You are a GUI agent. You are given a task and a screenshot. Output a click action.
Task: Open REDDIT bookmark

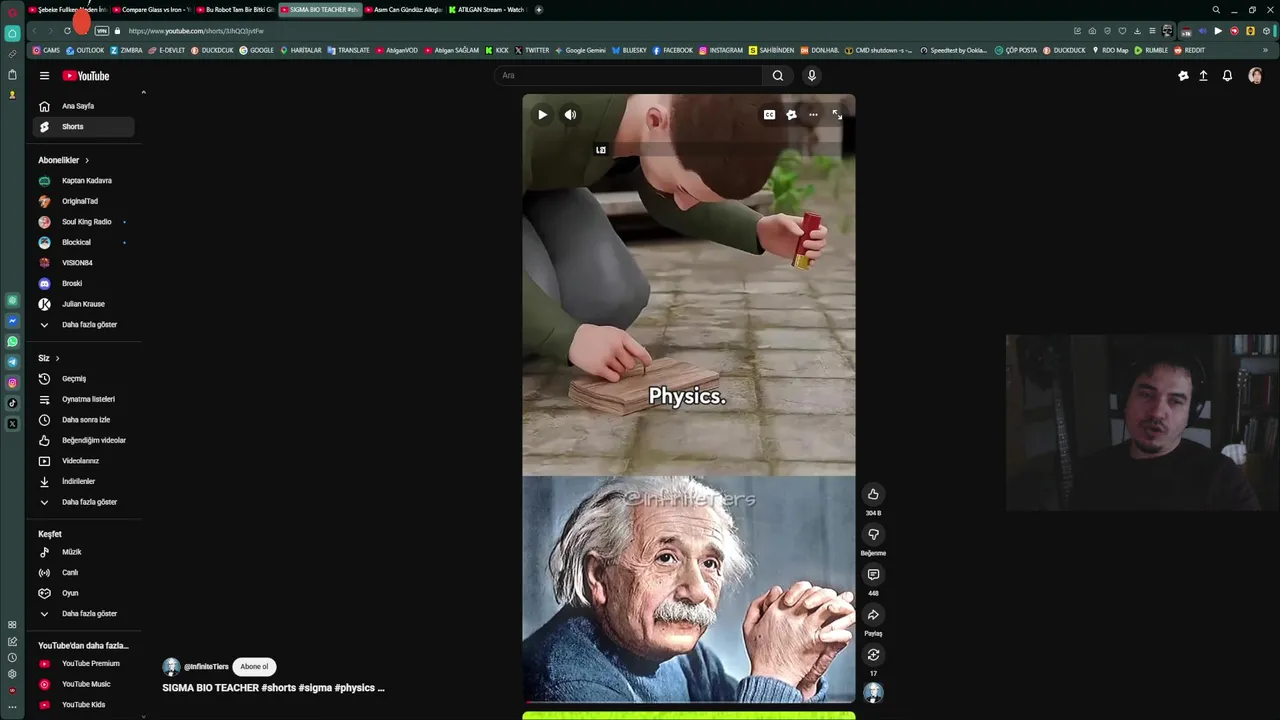[x=1190, y=50]
